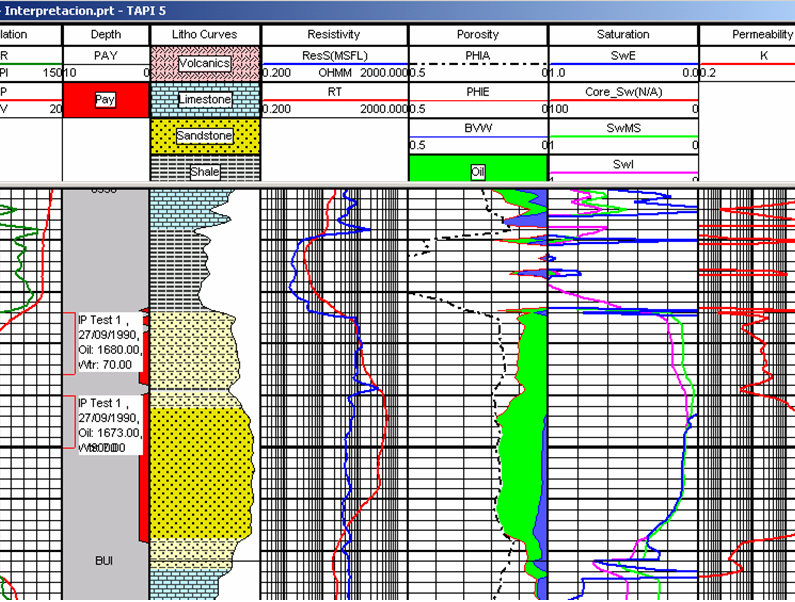Screen dimensions: 795x602
Task: Click the Volcanics lithology legend pattern
Action: pyautogui.click(x=205, y=64)
